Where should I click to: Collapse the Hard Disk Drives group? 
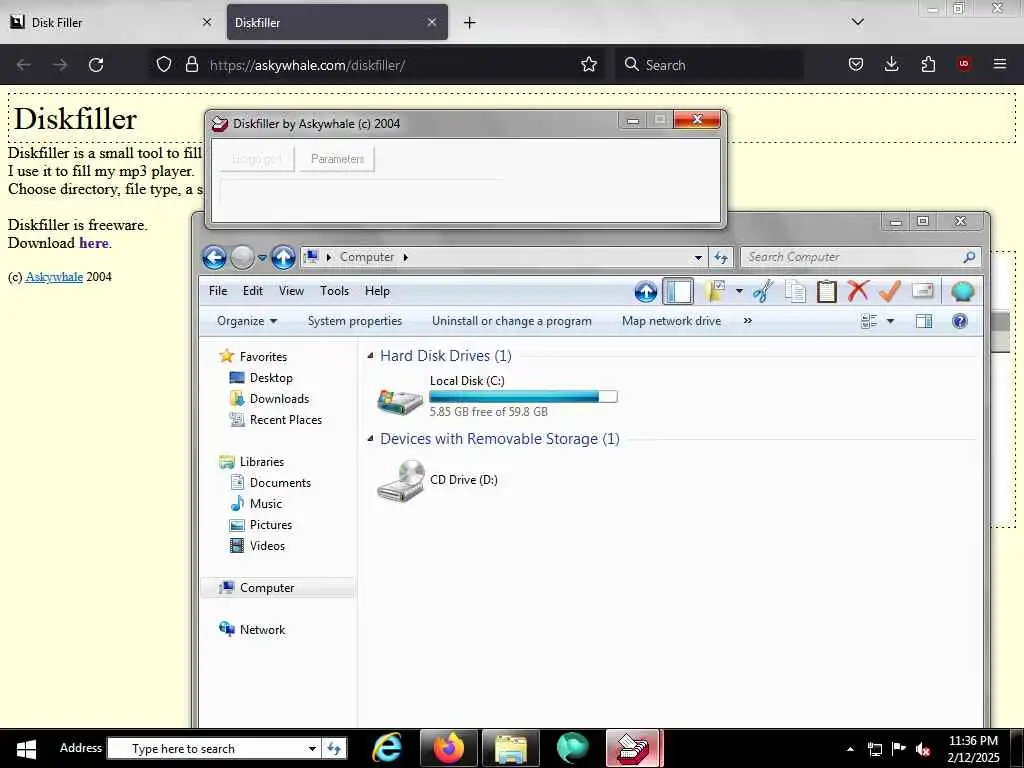[x=370, y=356]
